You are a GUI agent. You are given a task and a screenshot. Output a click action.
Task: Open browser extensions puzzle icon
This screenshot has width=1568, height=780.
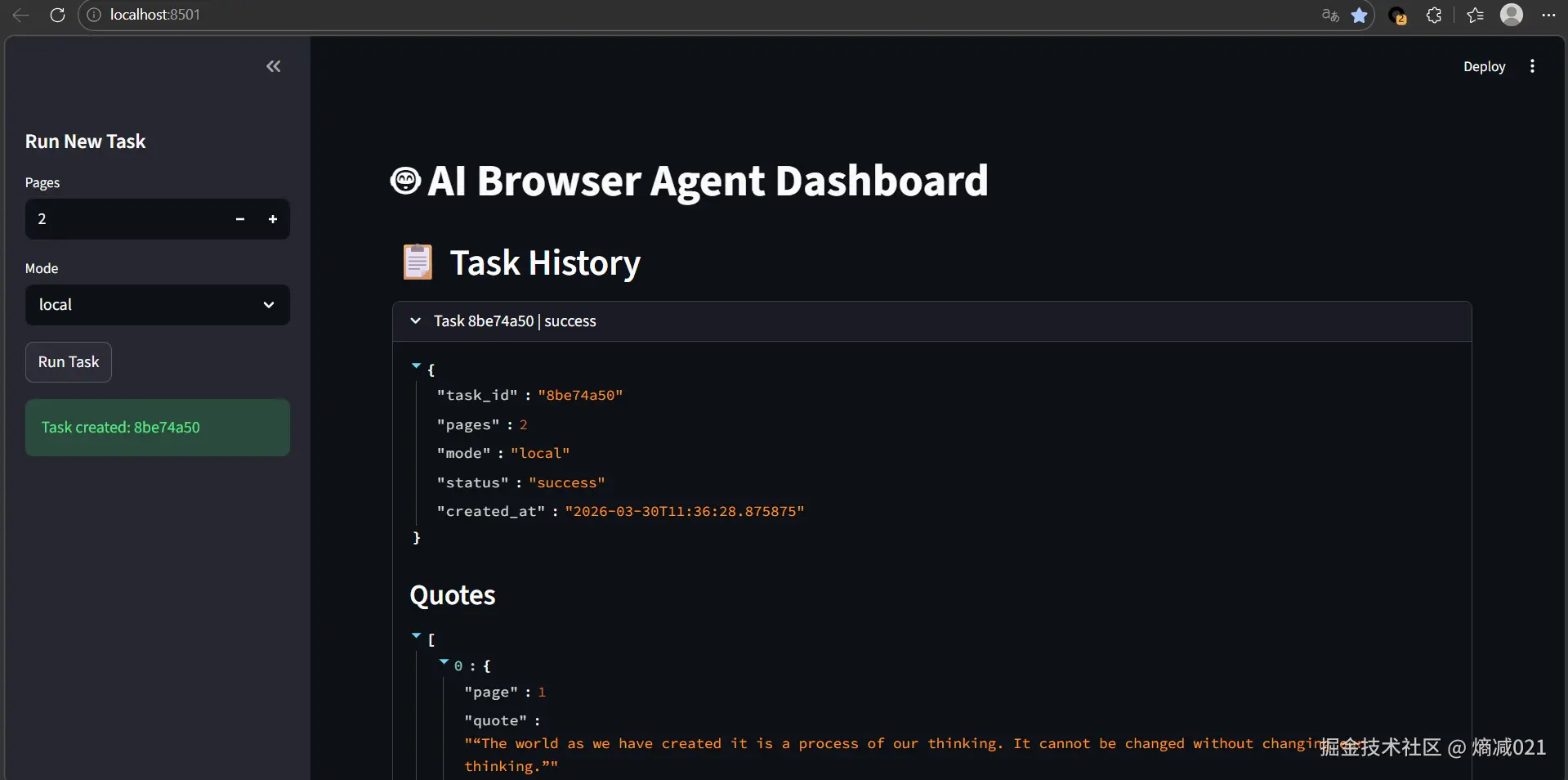coord(1434,15)
